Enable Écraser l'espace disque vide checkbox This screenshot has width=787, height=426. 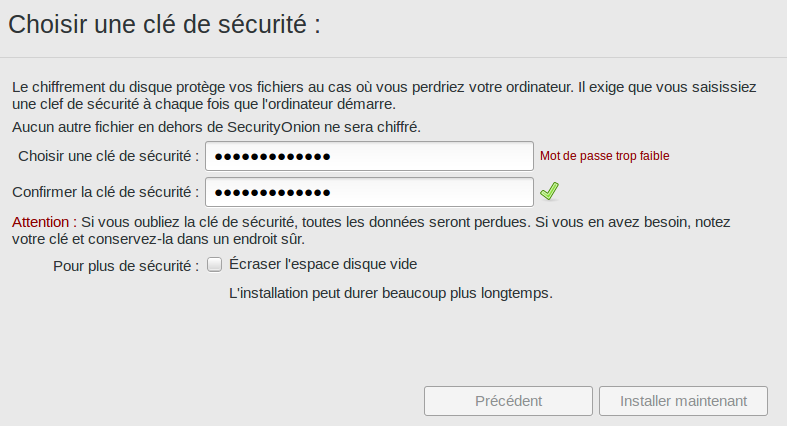click(x=214, y=265)
